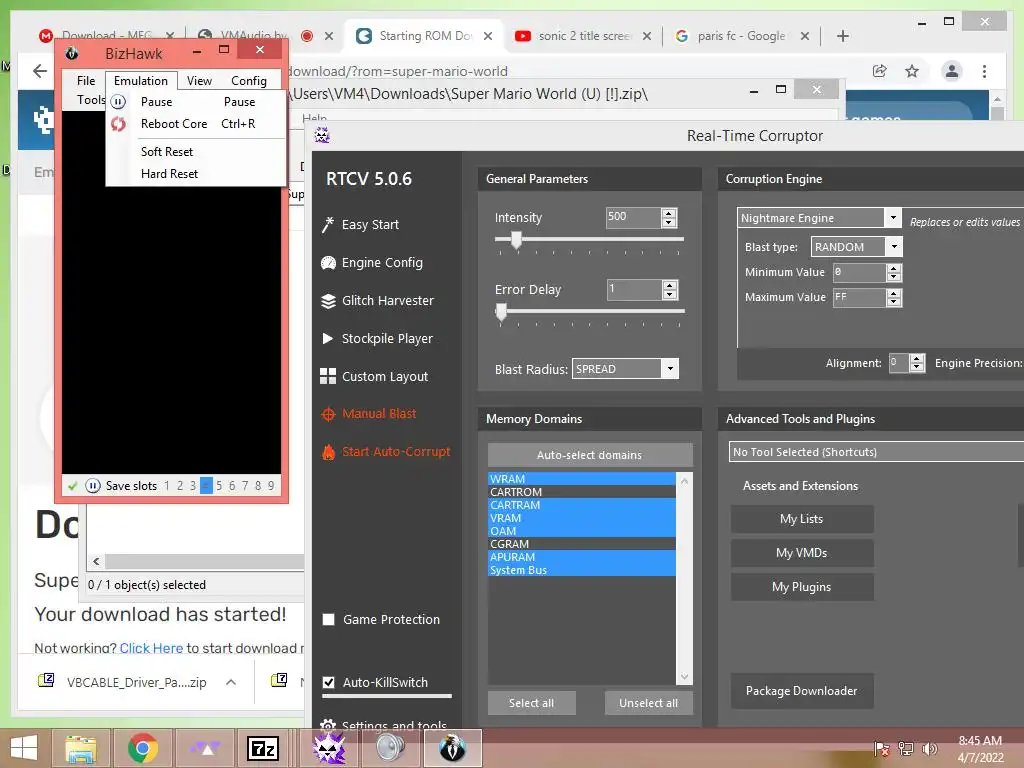The image size is (1024, 768).
Task: Open the BizHawk File menu
Action: coord(86,80)
